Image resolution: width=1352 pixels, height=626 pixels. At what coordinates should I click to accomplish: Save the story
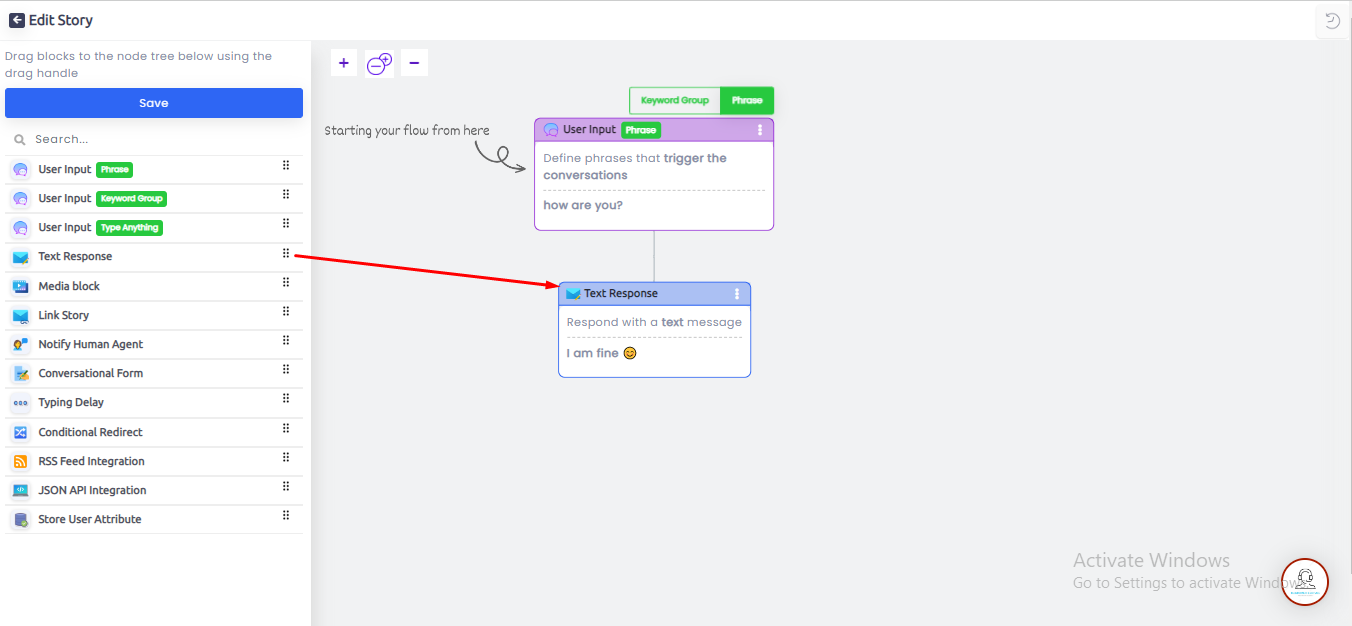(154, 103)
